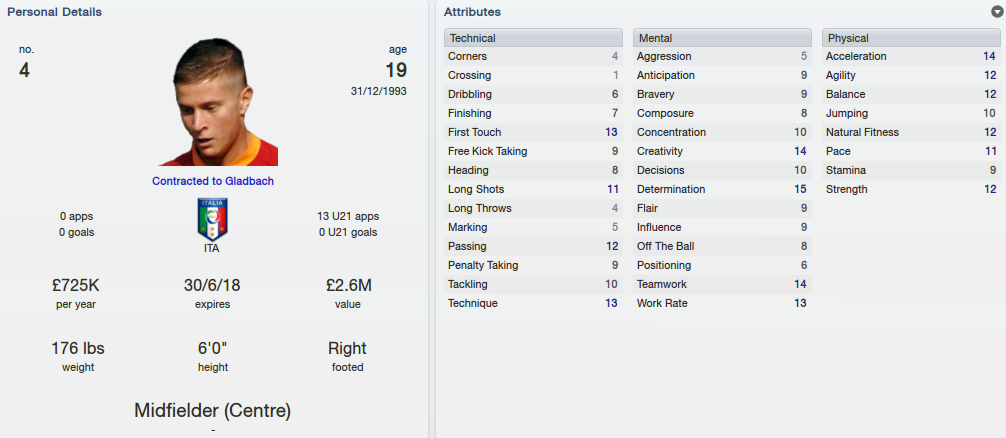The height and width of the screenshot is (438, 1006).
Task: Select the Physical attributes header
Action: [911, 38]
